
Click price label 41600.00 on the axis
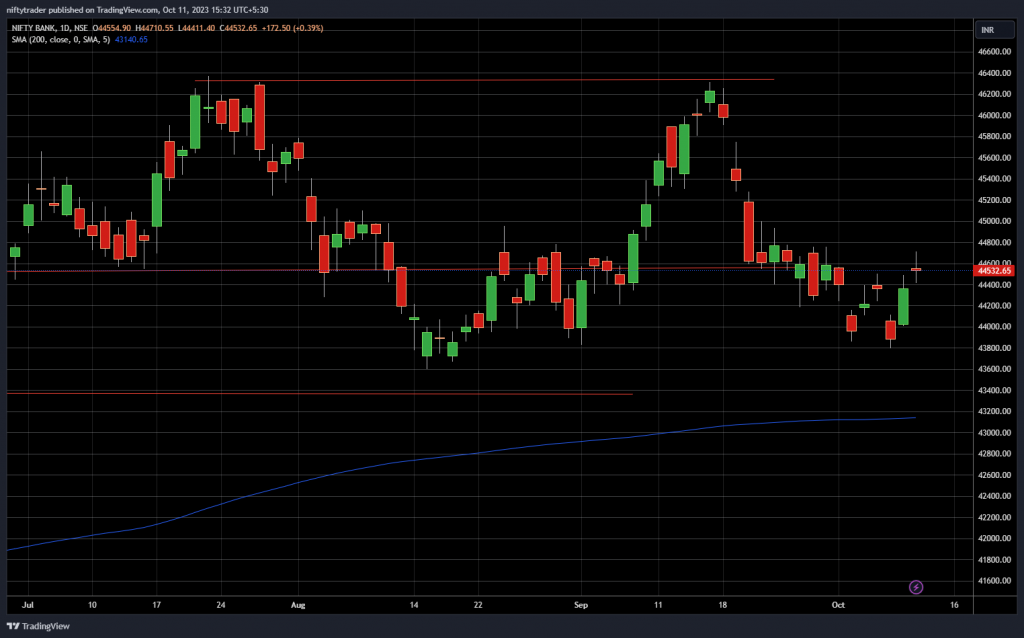coord(994,581)
